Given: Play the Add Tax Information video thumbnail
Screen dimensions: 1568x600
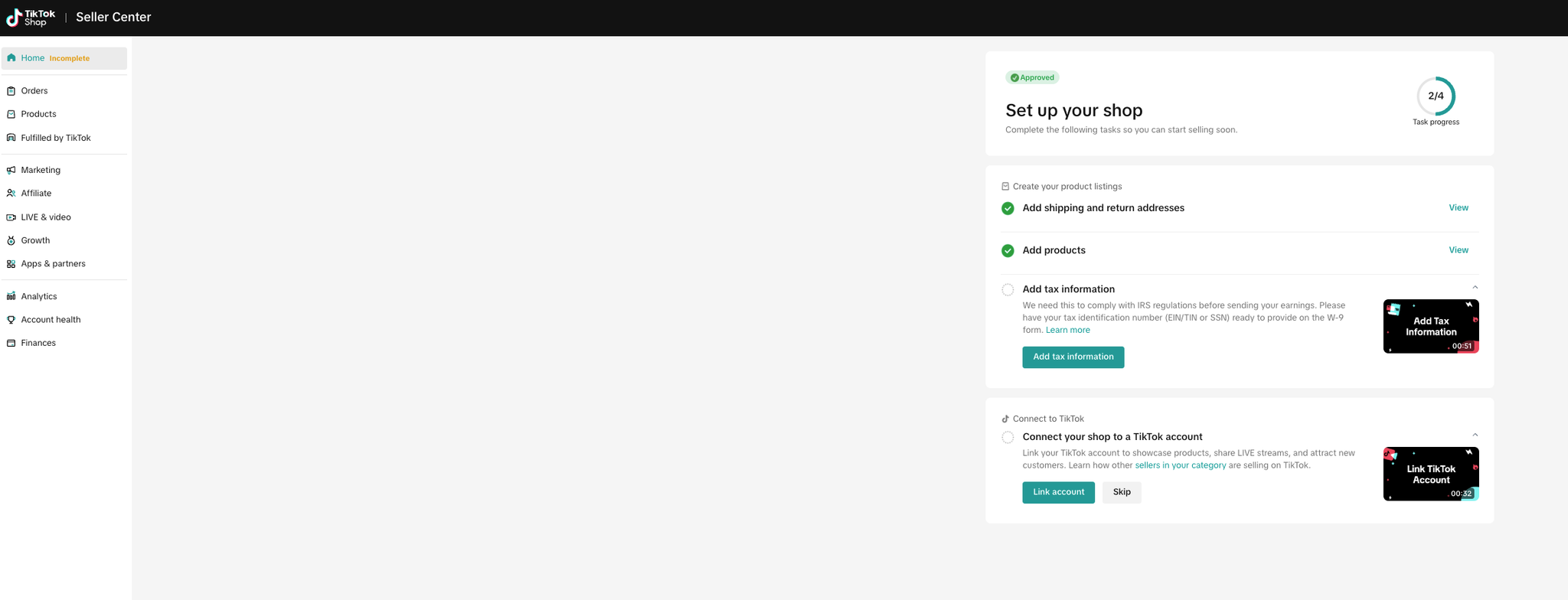Looking at the screenshot, I should 1431,327.
